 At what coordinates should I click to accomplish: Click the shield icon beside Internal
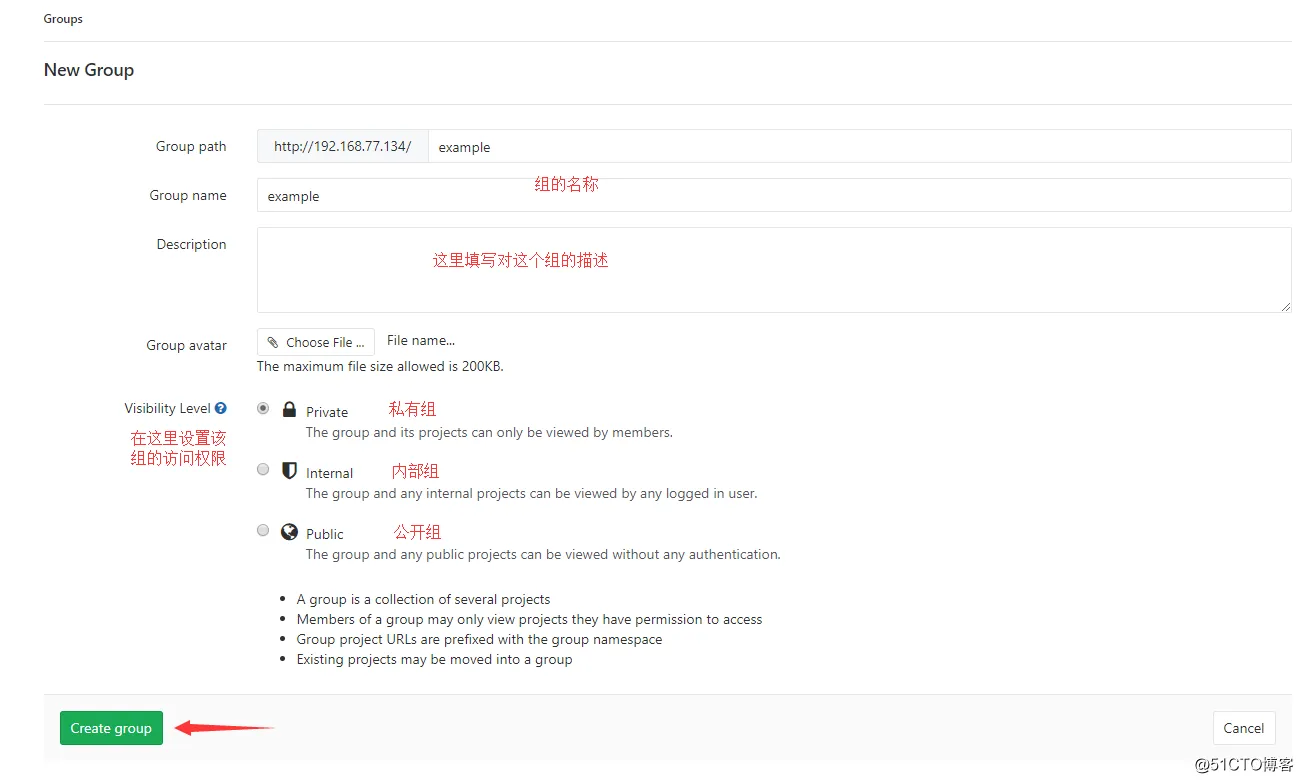(289, 470)
